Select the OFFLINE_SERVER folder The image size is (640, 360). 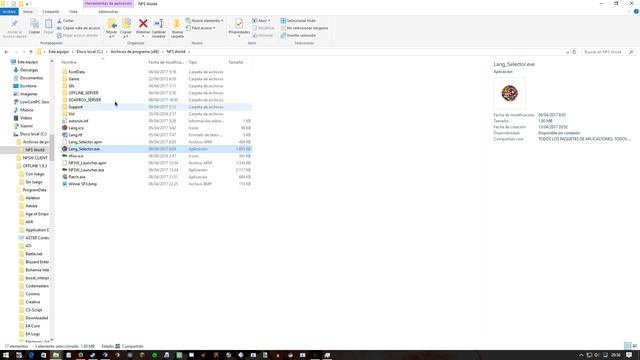[83, 93]
